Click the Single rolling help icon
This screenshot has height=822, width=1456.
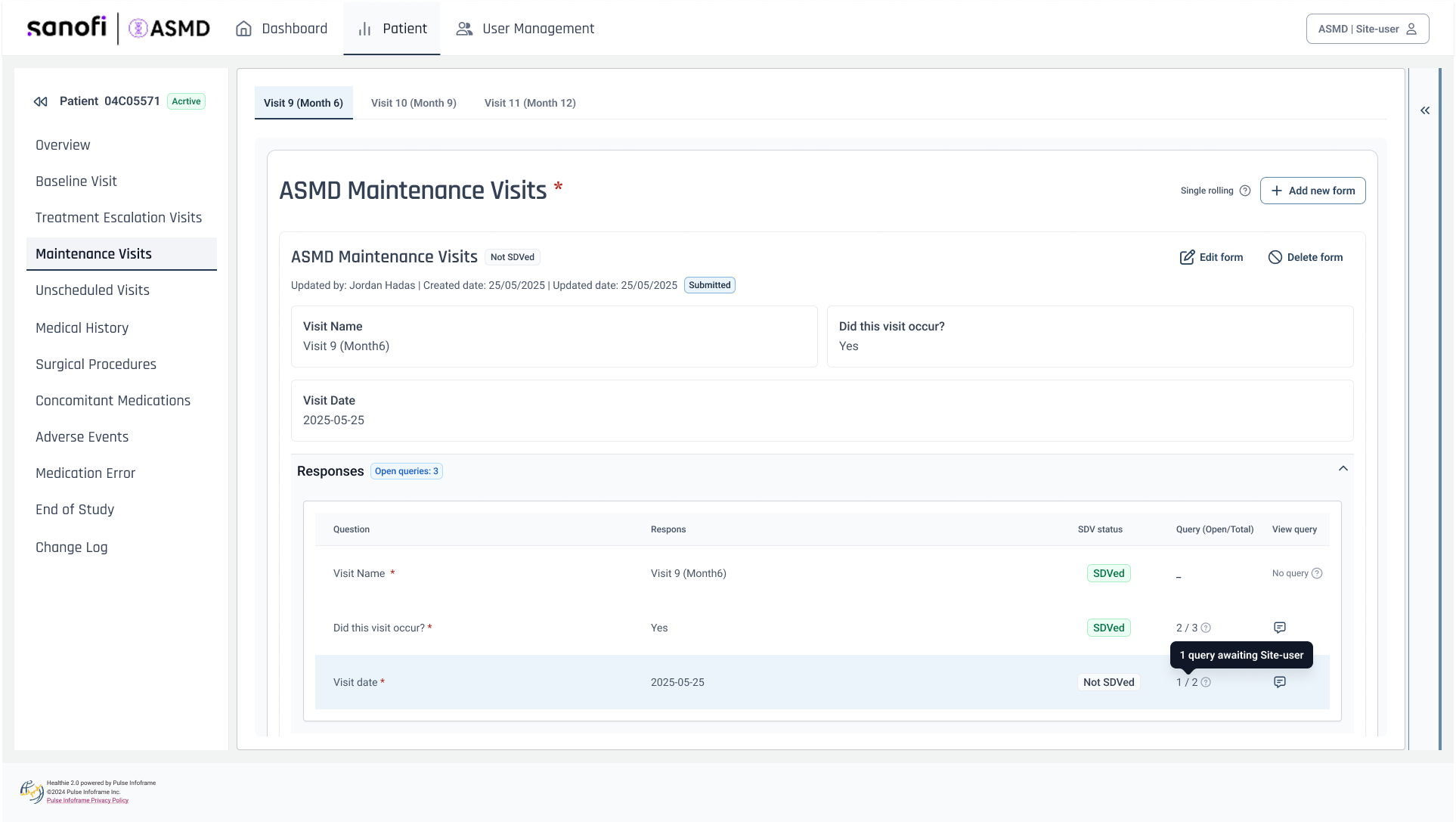point(1245,191)
